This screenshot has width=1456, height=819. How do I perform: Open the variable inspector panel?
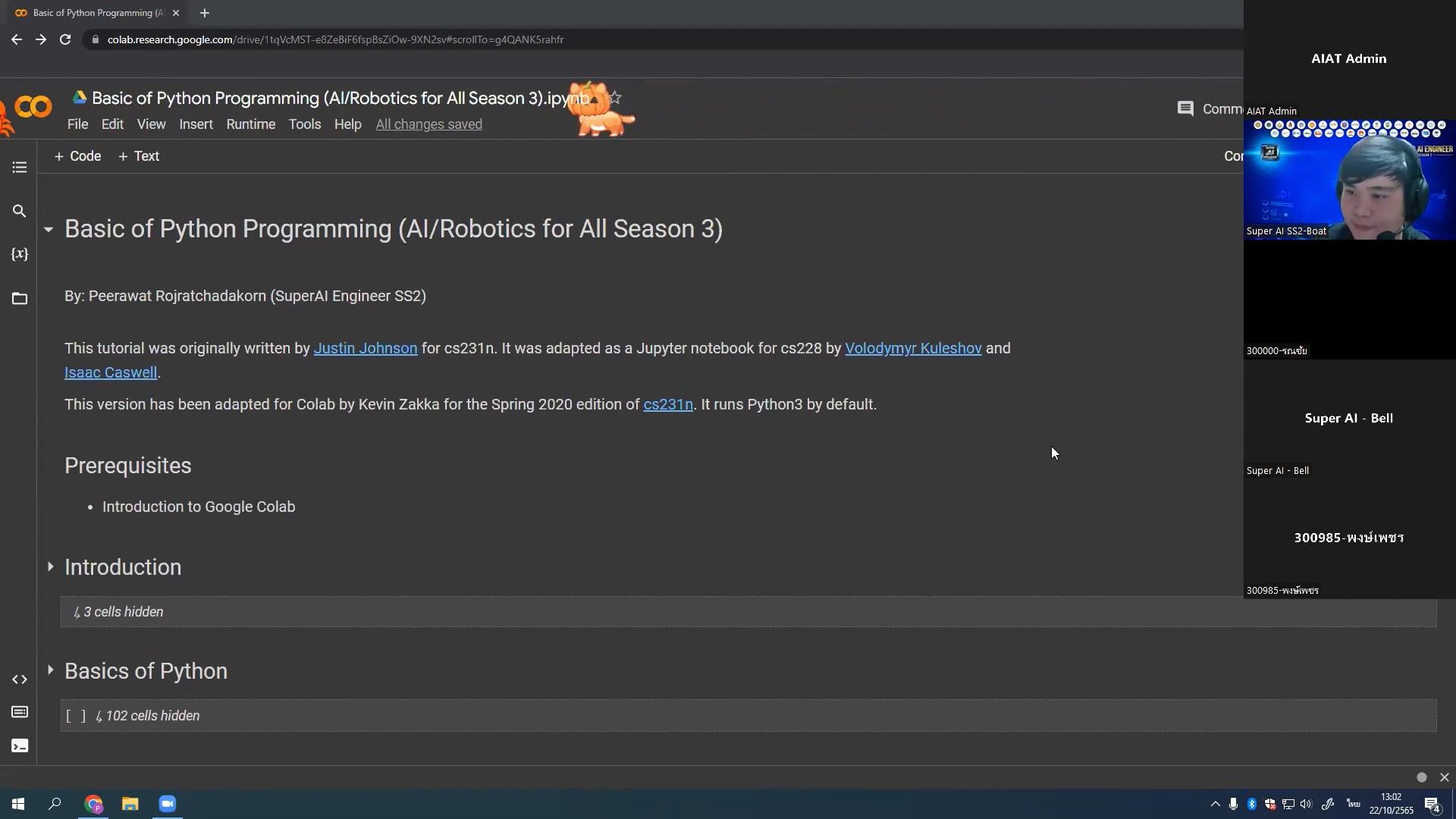[x=19, y=255]
